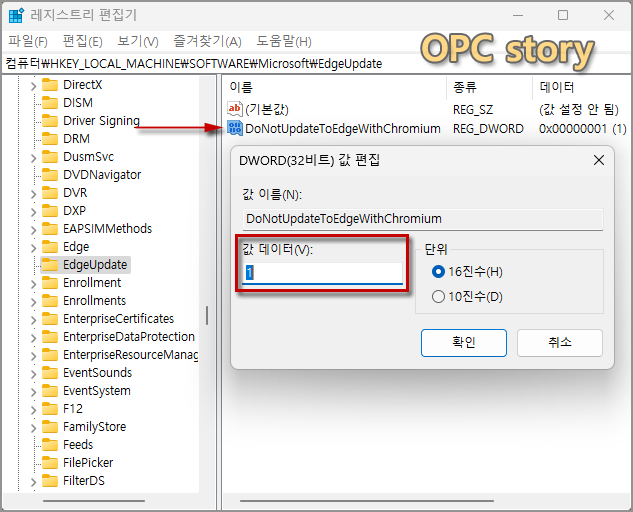Open the 즐겨찾기(A) menu

click(208, 41)
